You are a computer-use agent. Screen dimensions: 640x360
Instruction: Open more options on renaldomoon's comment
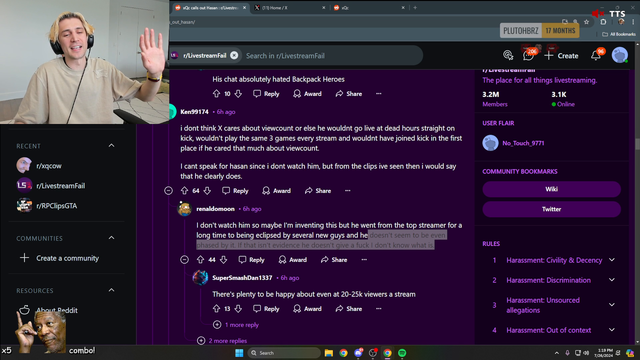click(364, 260)
